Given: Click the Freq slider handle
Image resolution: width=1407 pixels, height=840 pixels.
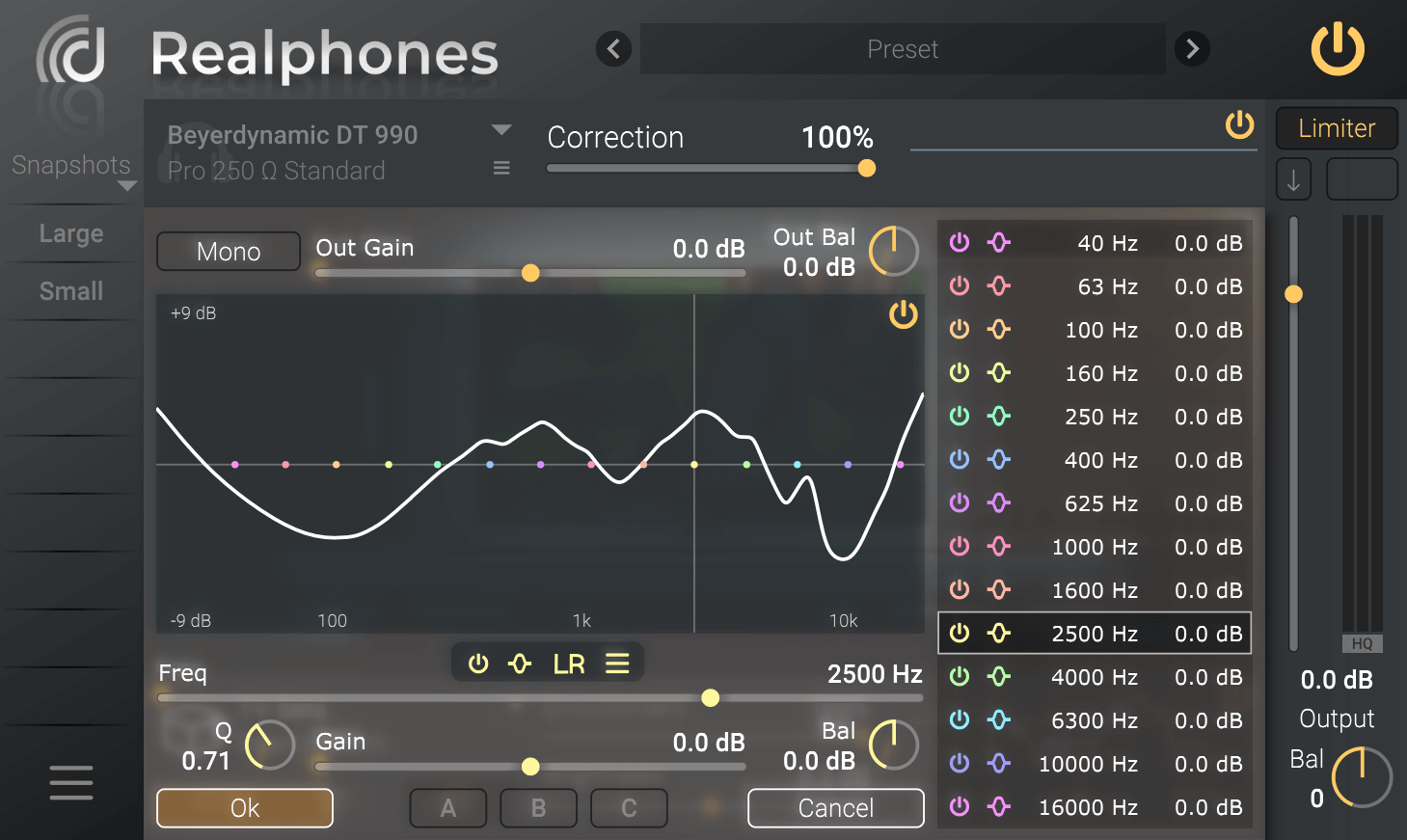Looking at the screenshot, I should (x=711, y=697).
